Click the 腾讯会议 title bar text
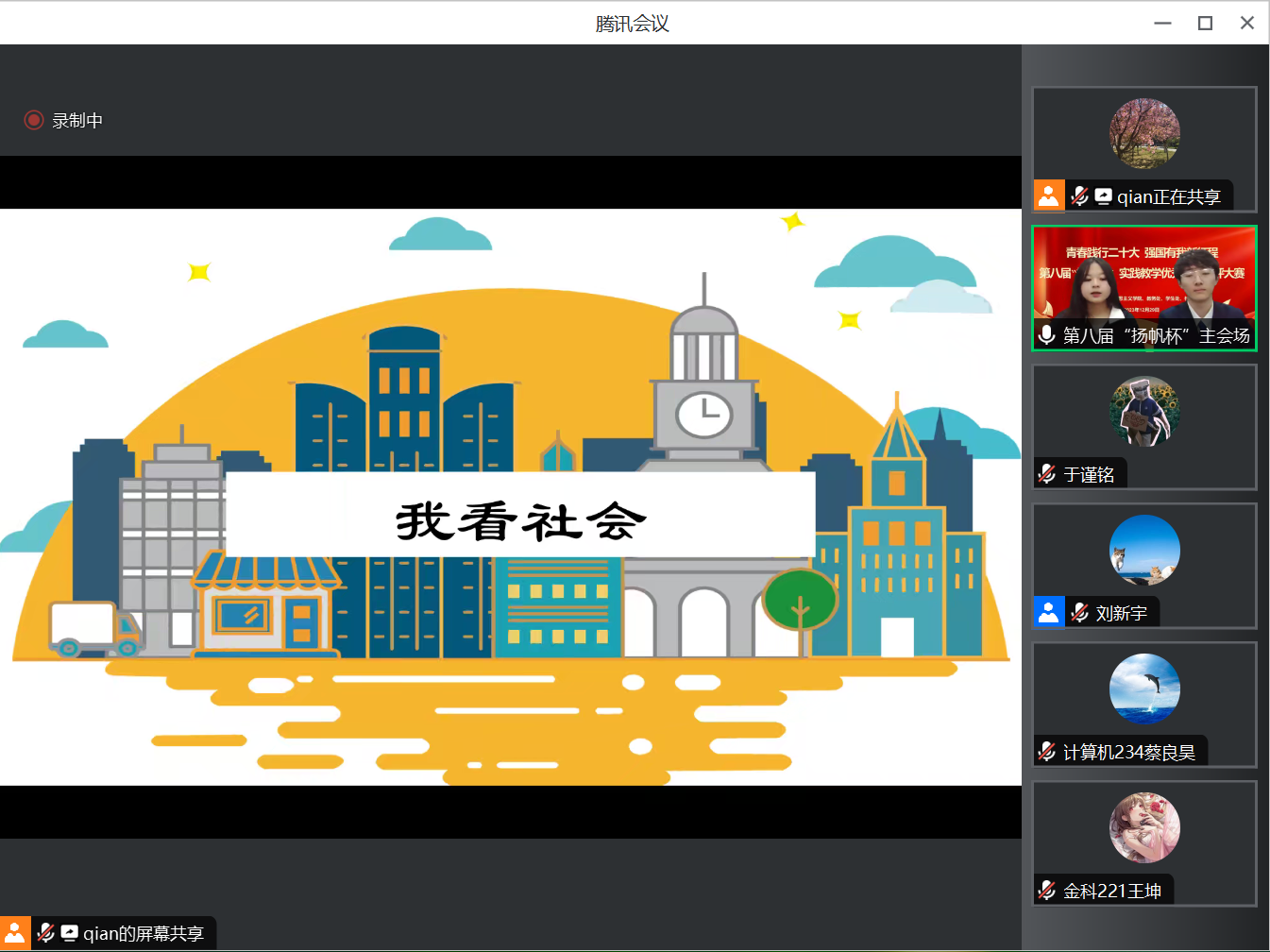The width and height of the screenshot is (1270, 952). tap(631, 22)
